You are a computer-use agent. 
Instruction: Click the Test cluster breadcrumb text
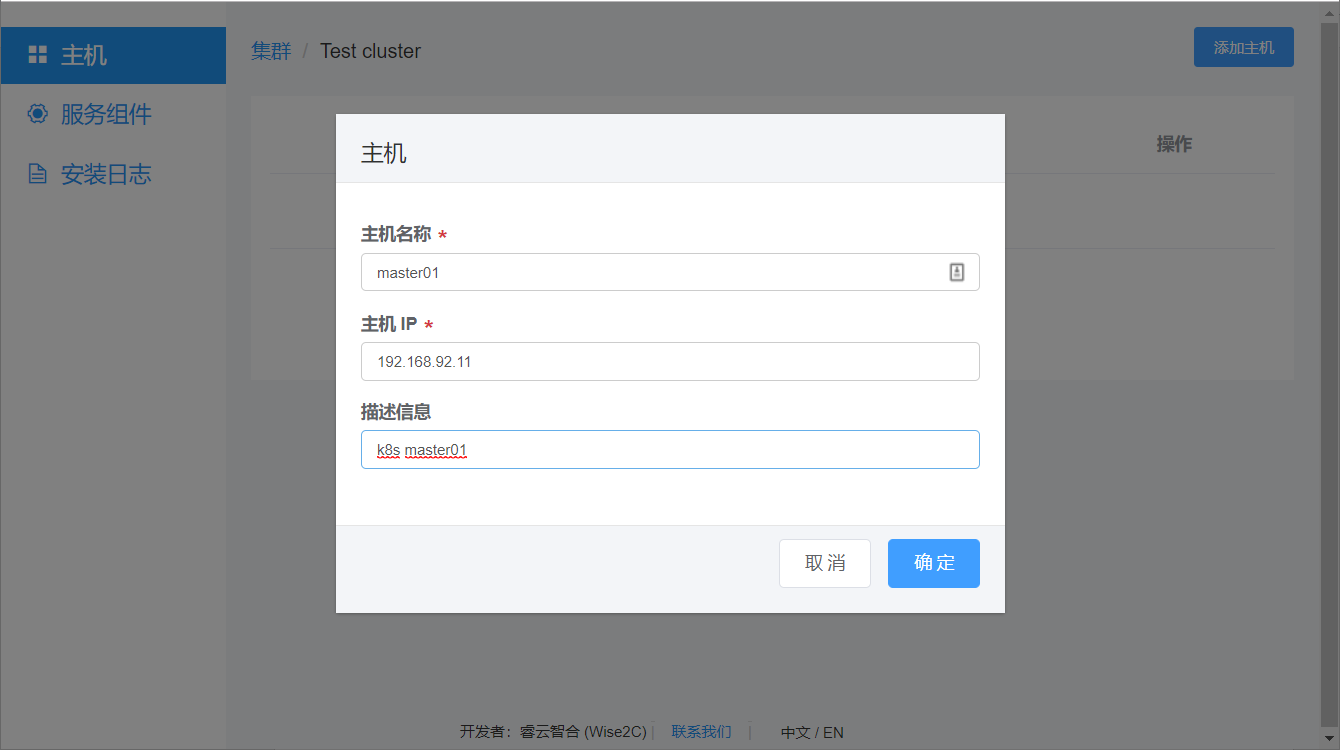[x=370, y=51]
